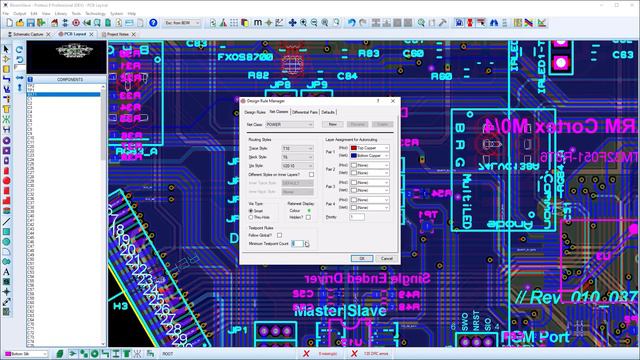Open the Net Class POWER dropdown
The width and height of the screenshot is (640, 360).
[x=289, y=124]
